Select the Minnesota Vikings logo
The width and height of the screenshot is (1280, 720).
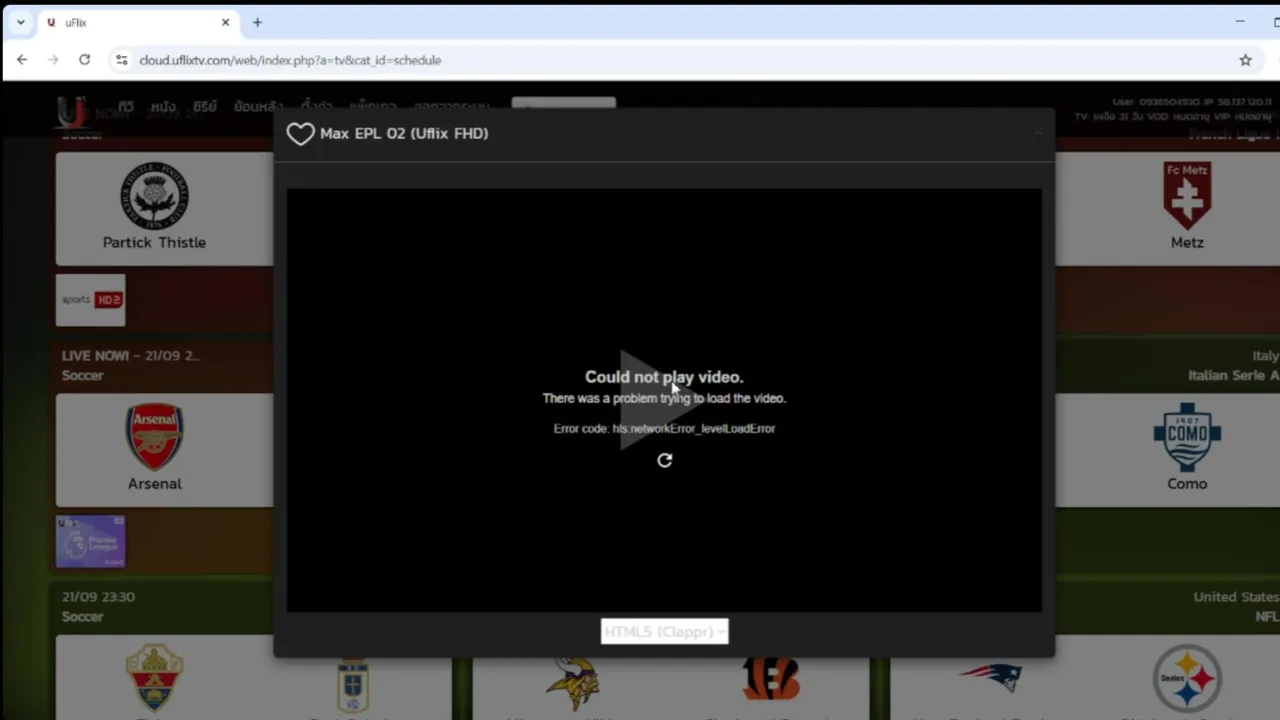(x=572, y=683)
